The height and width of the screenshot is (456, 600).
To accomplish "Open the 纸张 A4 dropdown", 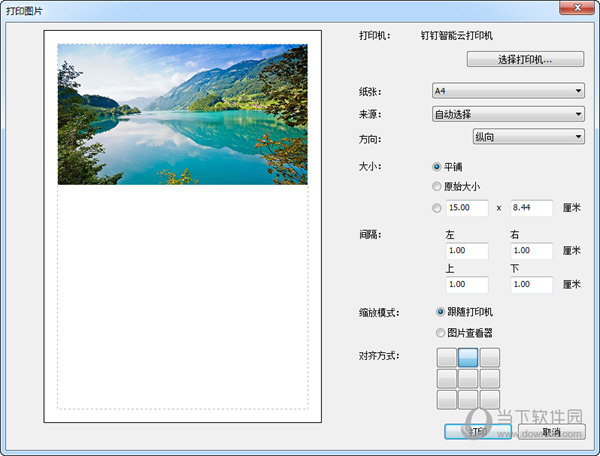I will [508, 91].
